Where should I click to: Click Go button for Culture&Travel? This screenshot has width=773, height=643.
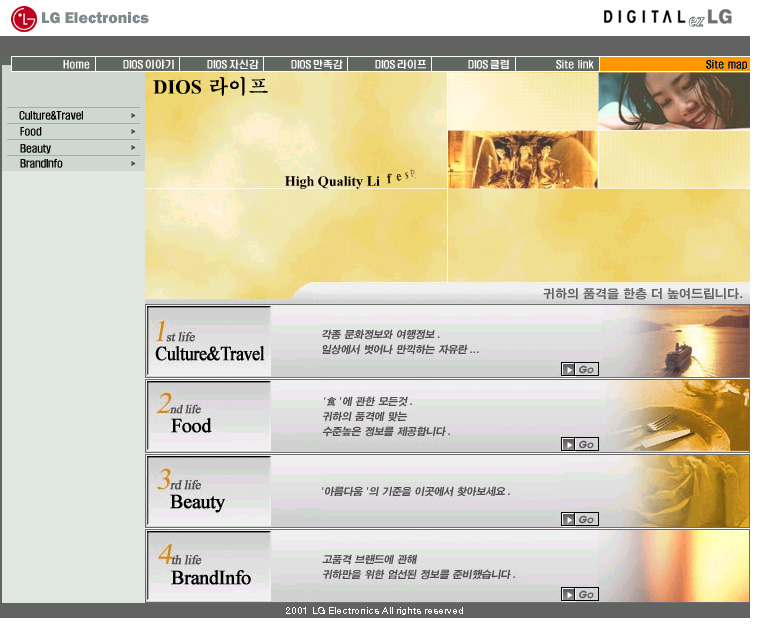click(580, 369)
